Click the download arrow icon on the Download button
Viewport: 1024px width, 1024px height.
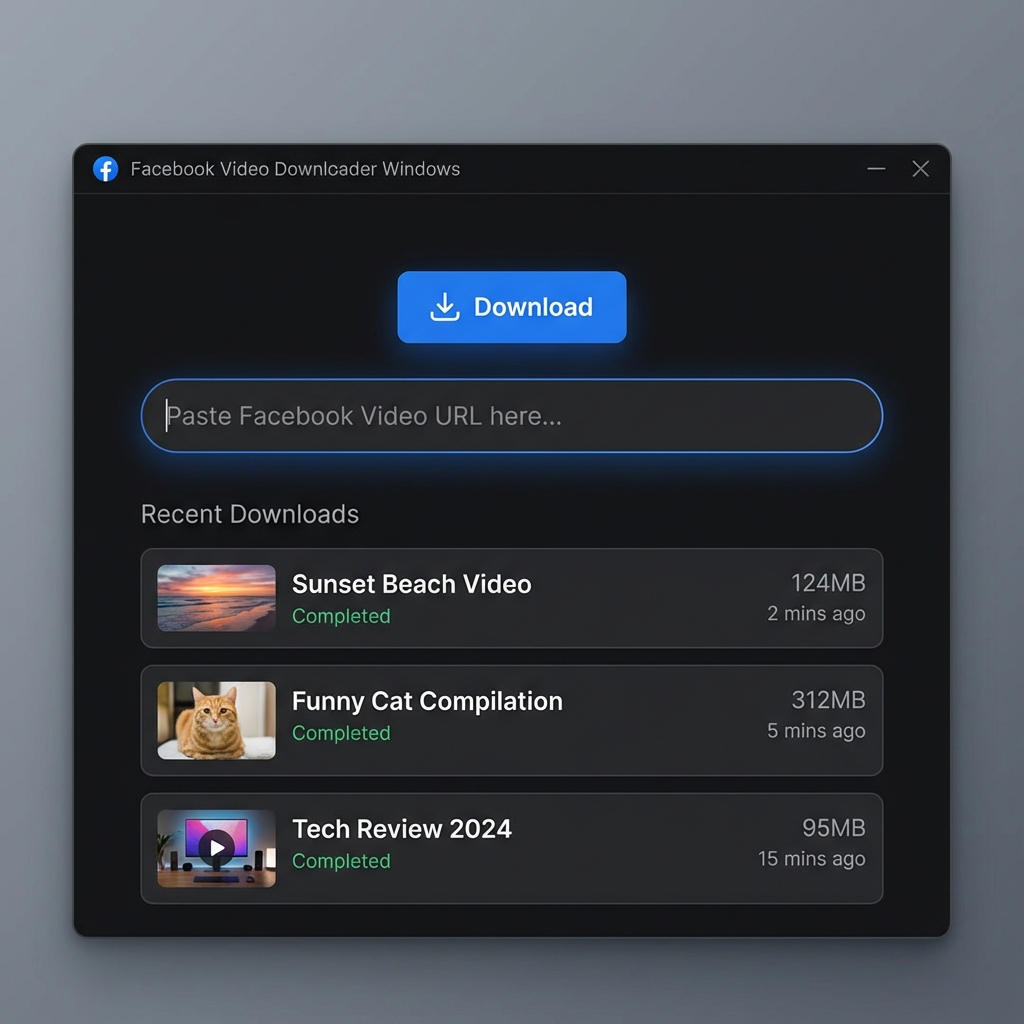[x=446, y=306]
